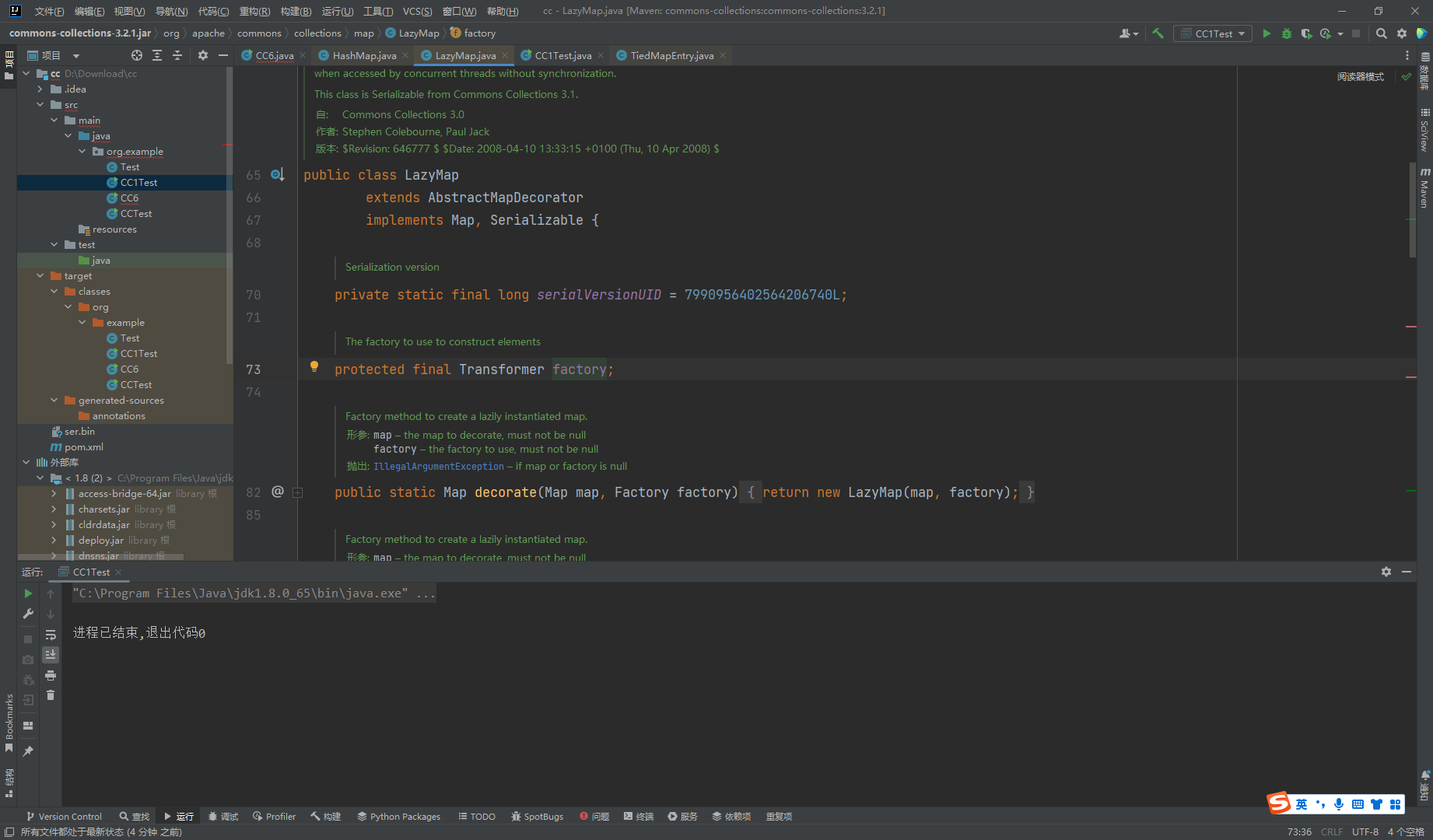
Task: Select CC6 under org.example in tree
Action: pyautogui.click(x=129, y=198)
